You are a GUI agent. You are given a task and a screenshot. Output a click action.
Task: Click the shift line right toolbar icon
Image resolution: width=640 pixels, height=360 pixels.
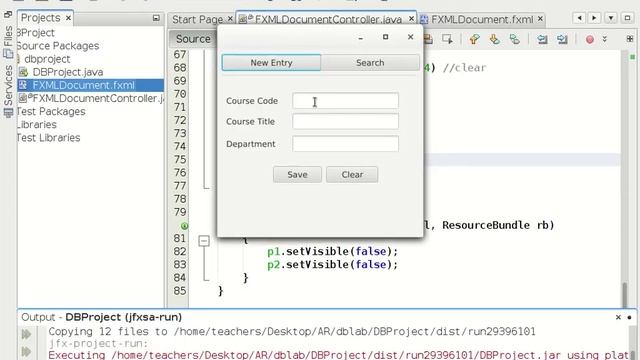(562, 39)
